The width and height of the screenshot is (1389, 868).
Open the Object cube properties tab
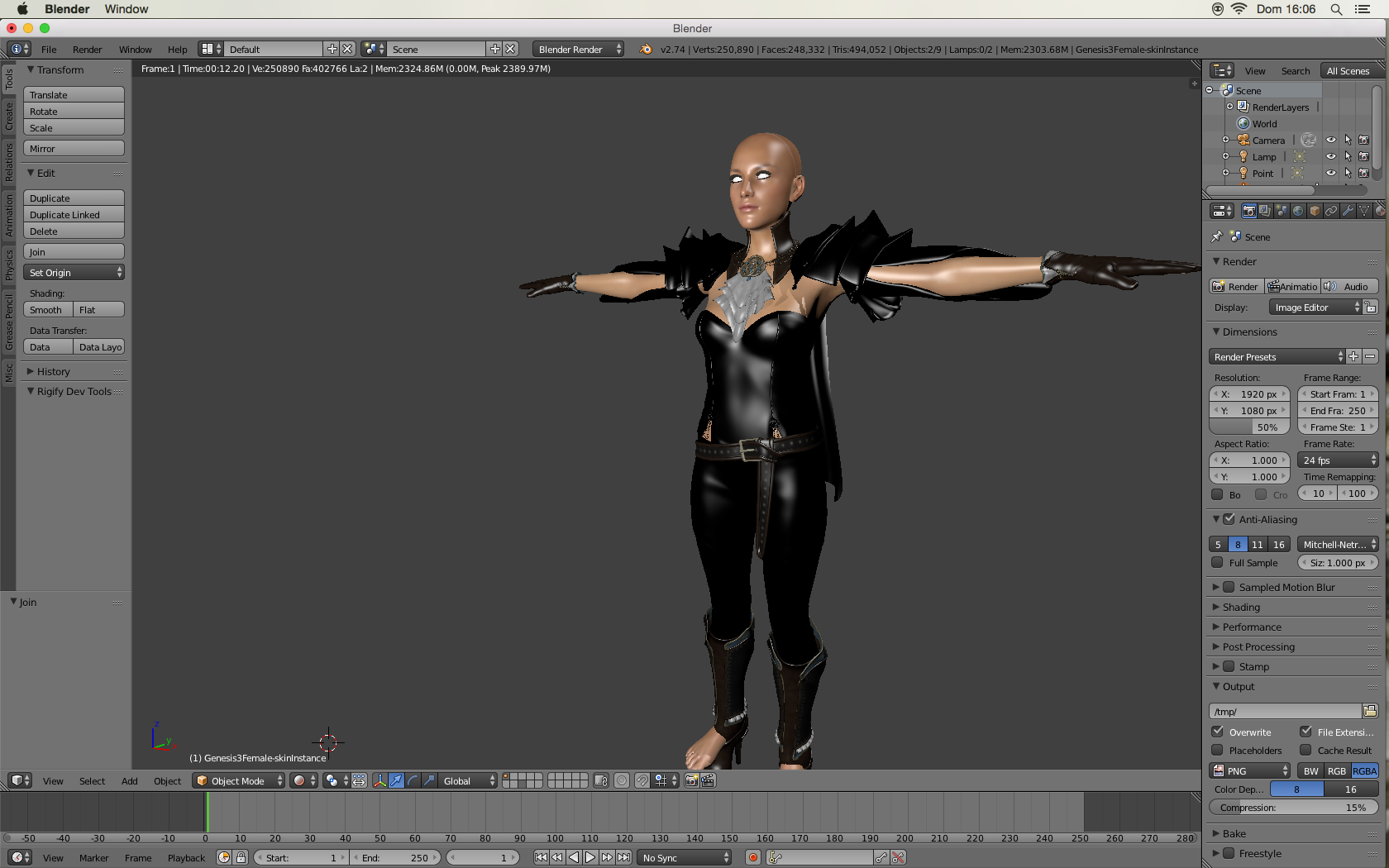1315,211
